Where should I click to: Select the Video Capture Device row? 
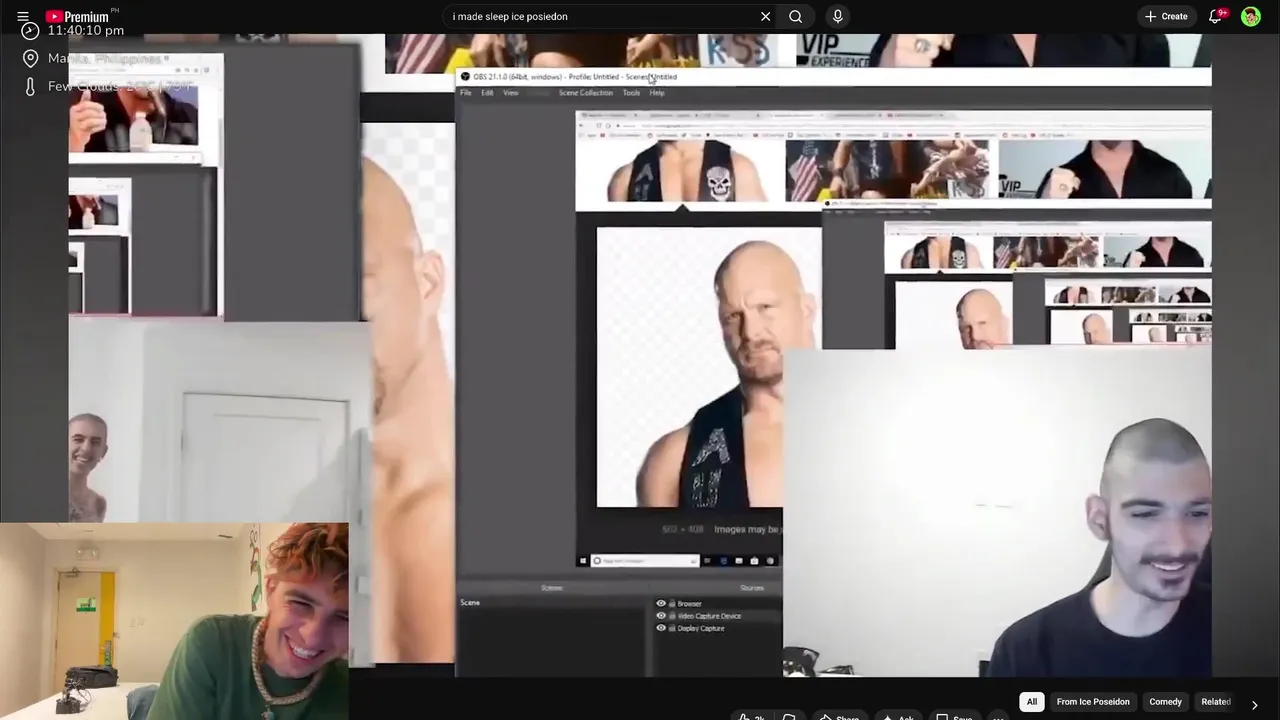pyautogui.click(x=717, y=616)
